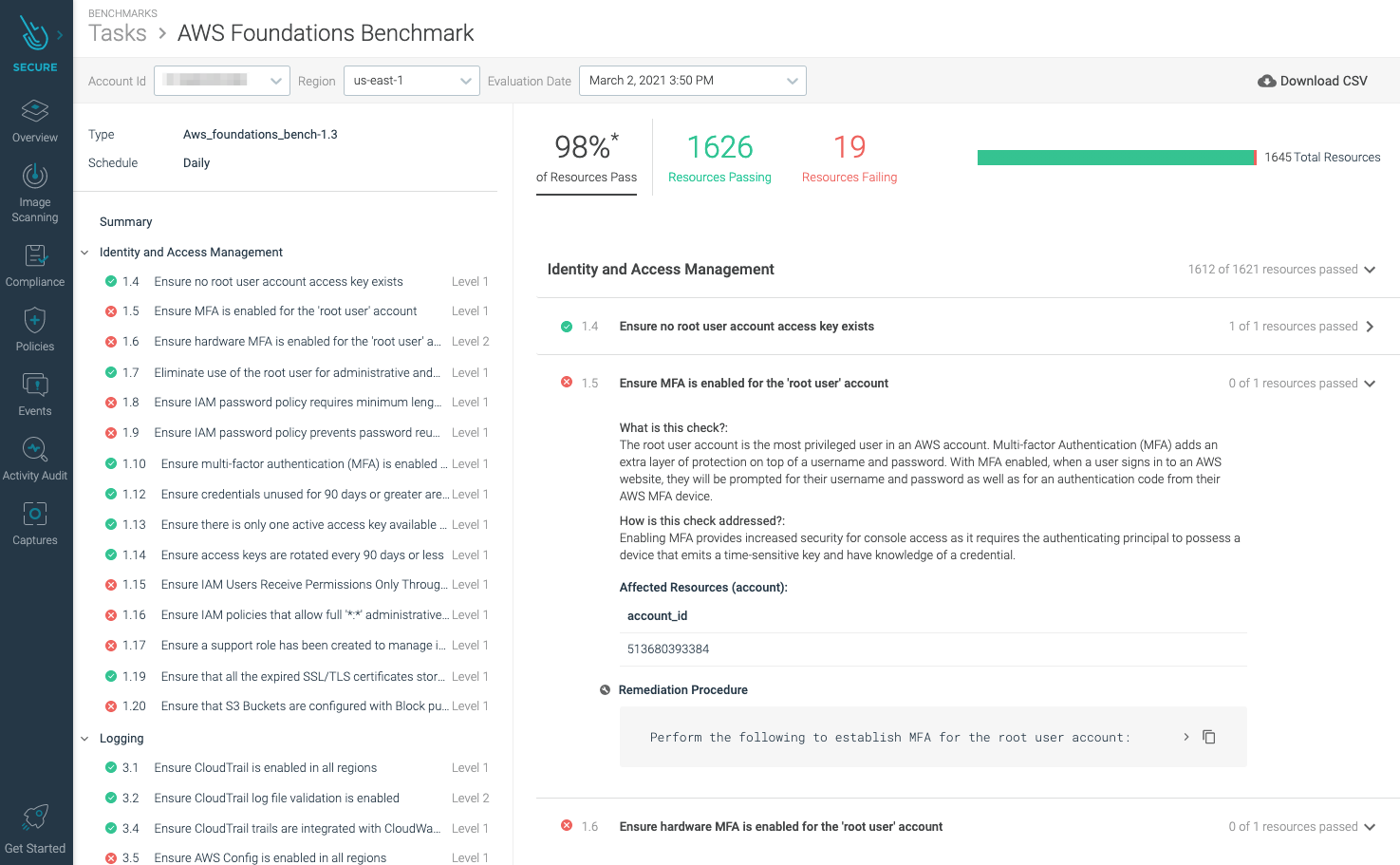This screenshot has height=865, width=1400.
Task: Select check 1.13 one active access key
Action: (297, 525)
